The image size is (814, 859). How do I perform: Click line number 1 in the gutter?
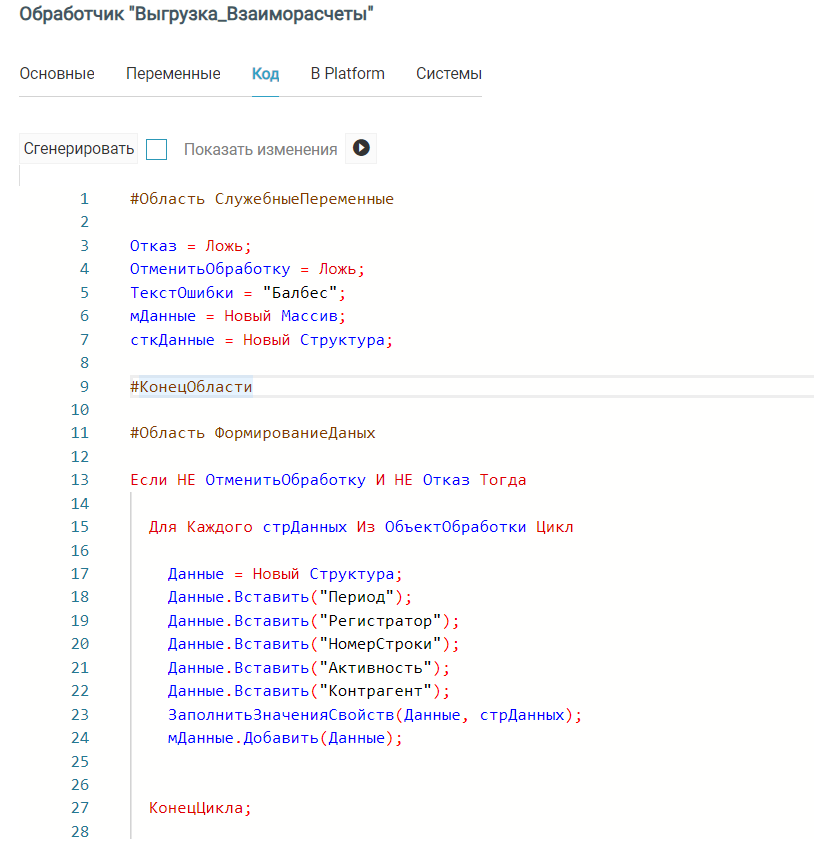click(84, 198)
